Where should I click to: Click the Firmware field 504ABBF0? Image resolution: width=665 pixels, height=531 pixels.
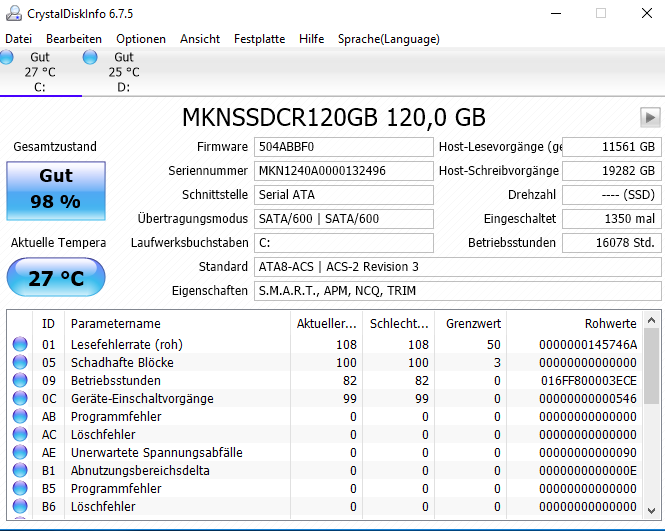tap(344, 147)
